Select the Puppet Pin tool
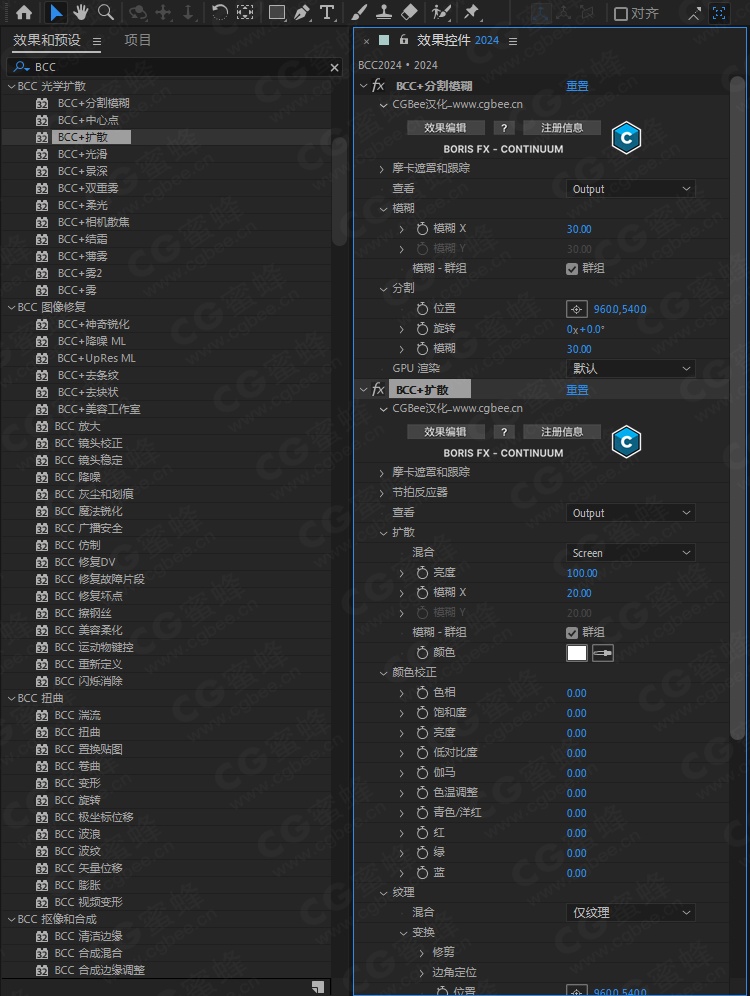The image size is (750, 996). [471, 12]
